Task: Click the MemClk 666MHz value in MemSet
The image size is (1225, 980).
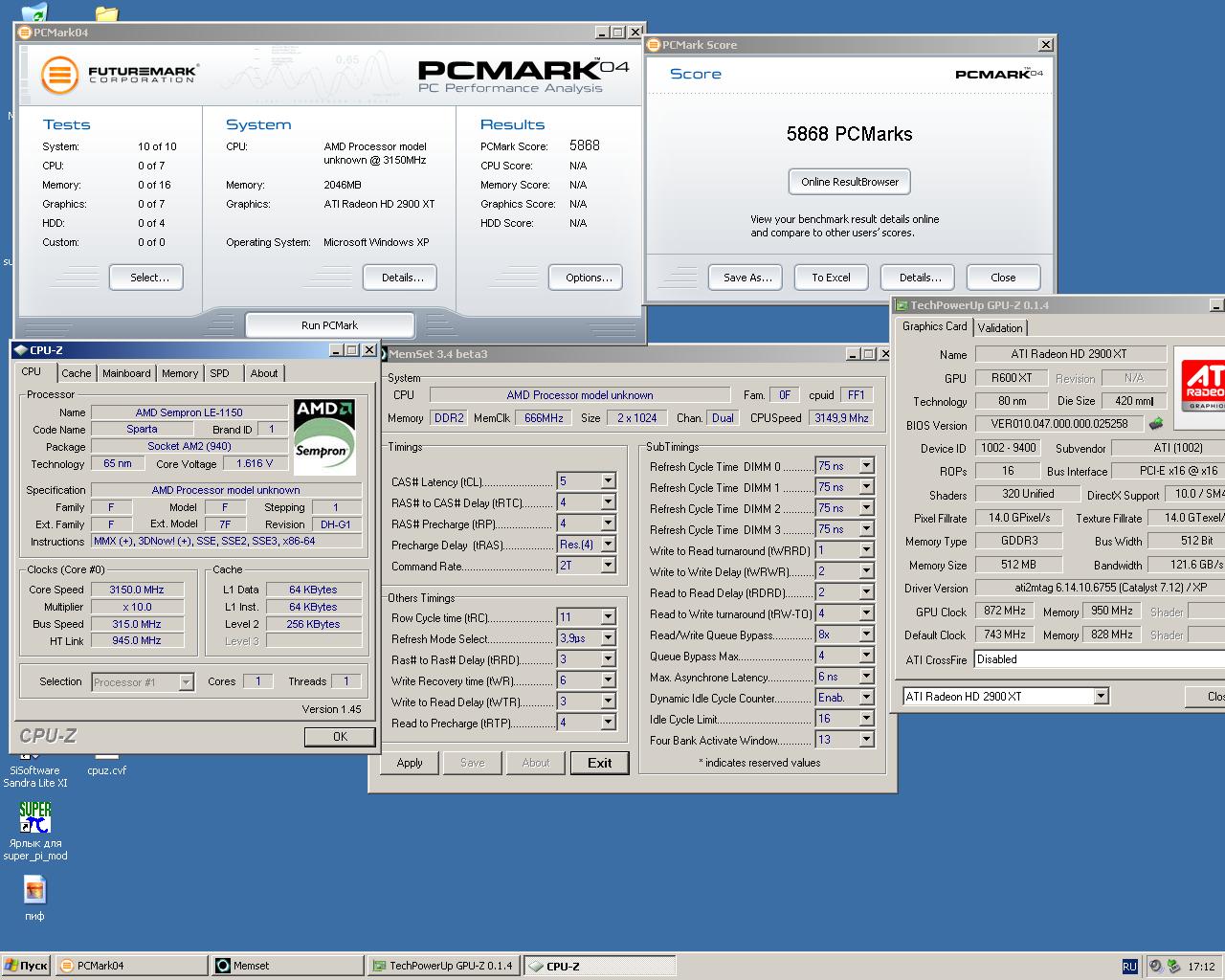Action: pyautogui.click(x=544, y=418)
